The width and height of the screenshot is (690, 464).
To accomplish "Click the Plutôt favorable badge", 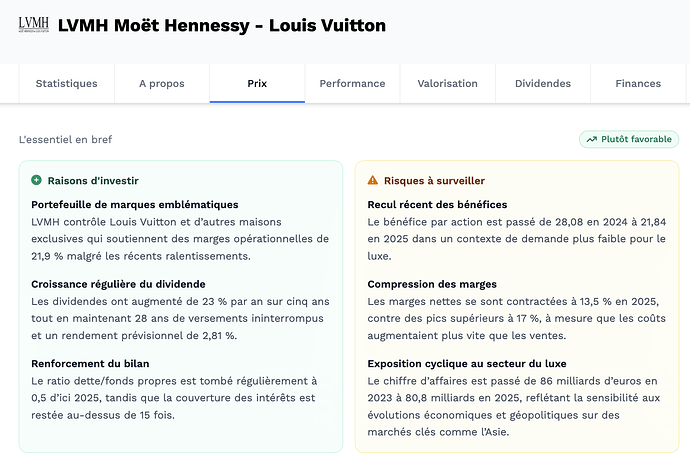I will 629,140.
